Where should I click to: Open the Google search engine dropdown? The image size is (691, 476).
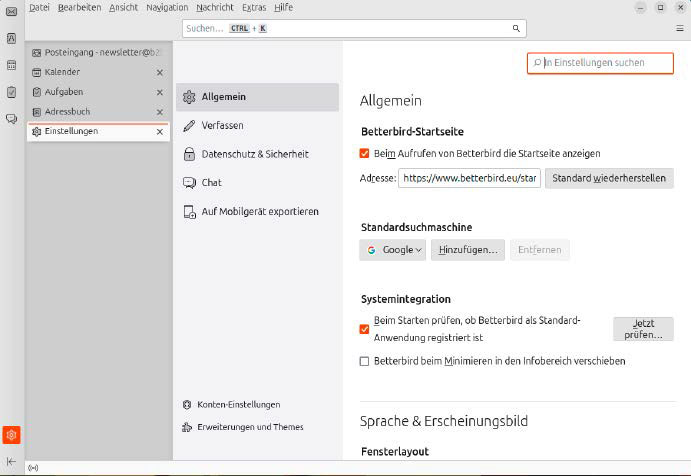click(392, 250)
